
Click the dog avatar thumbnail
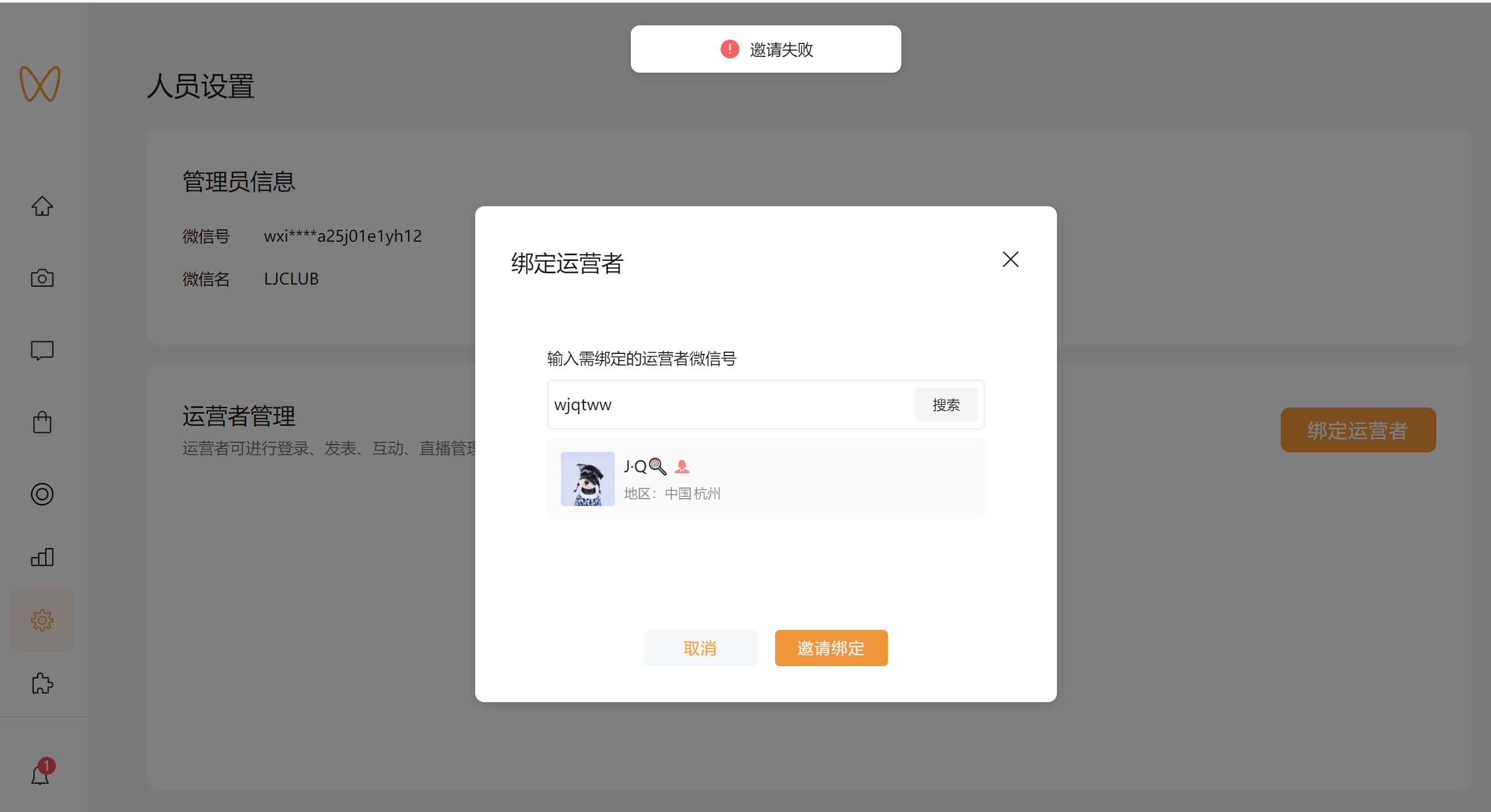point(587,479)
